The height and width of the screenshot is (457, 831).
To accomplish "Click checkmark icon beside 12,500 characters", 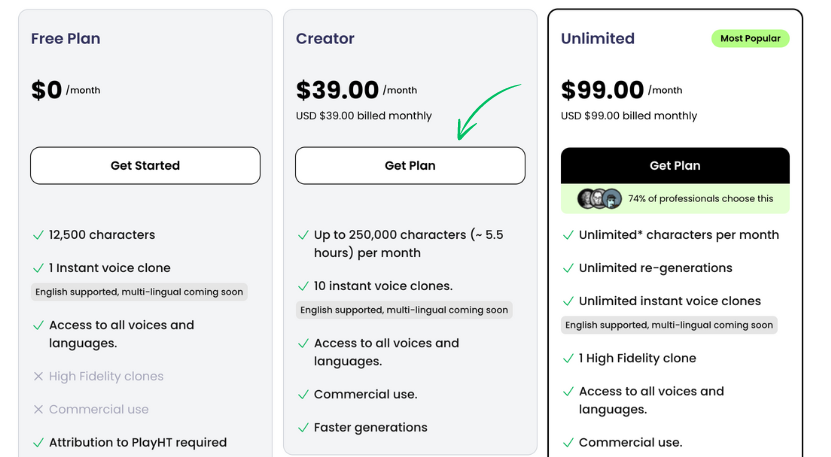I will click(38, 235).
